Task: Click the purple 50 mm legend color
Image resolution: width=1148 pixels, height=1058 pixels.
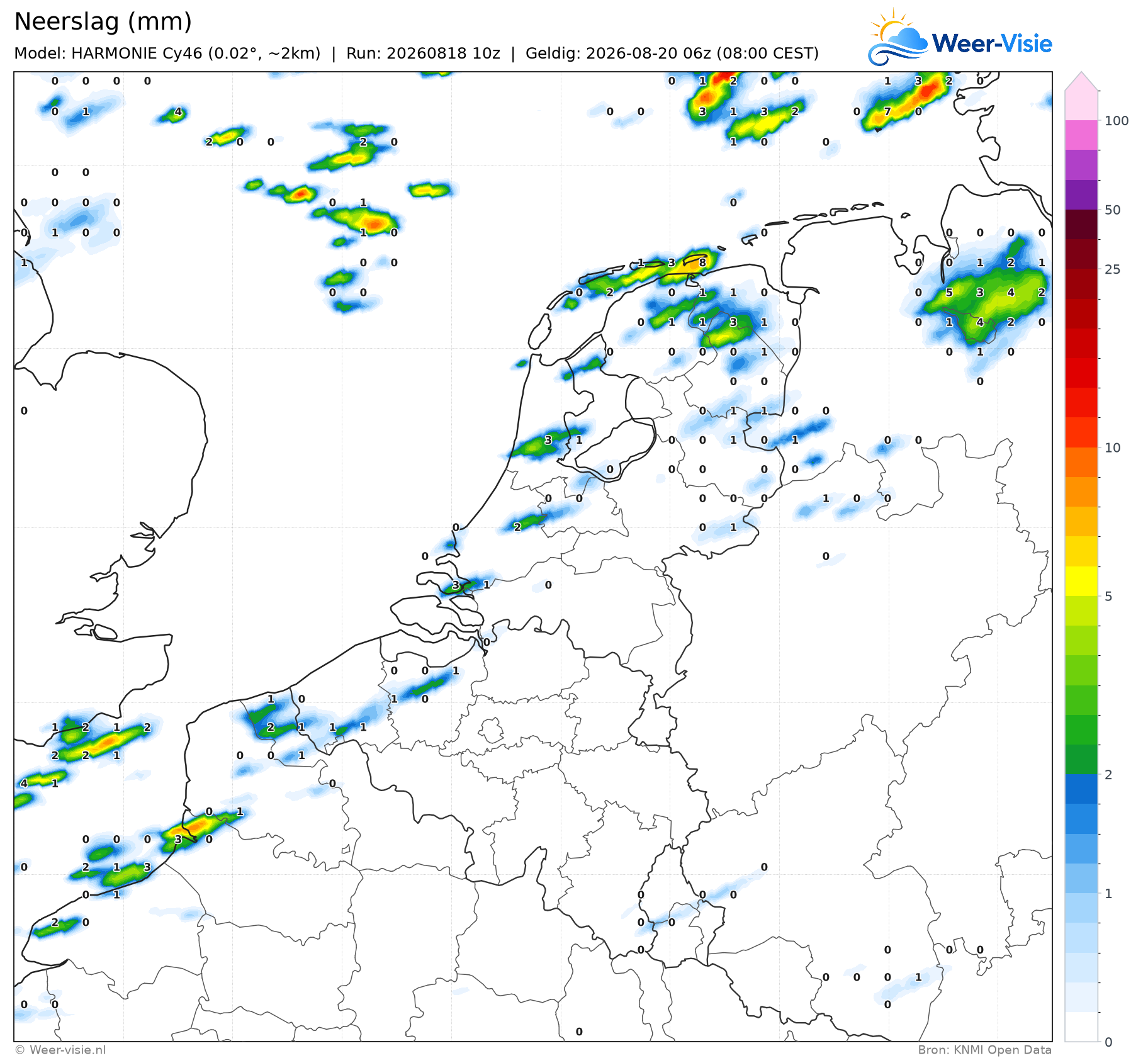Action: 1081,194
